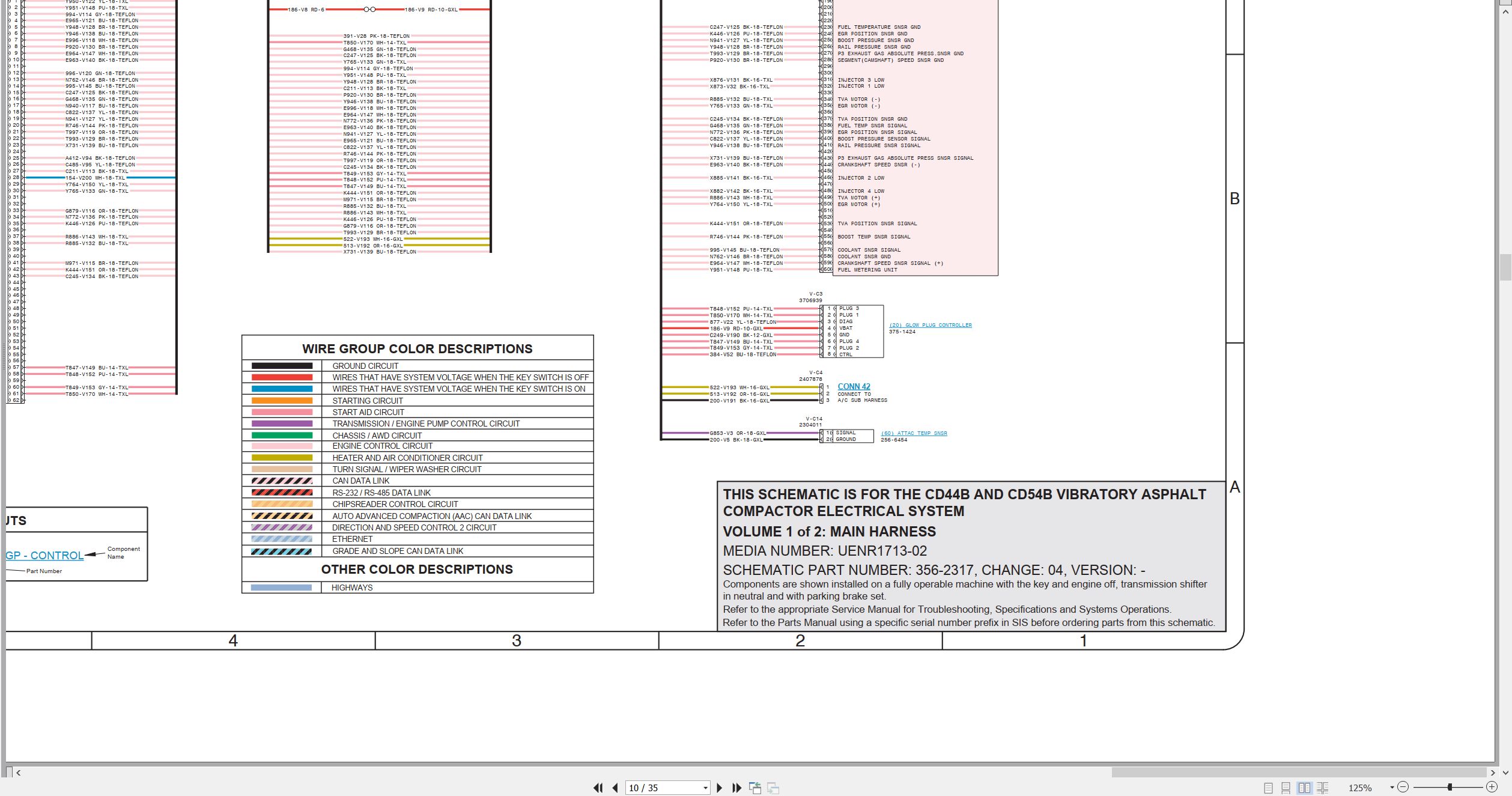
Task: Click 'VOLUME 1 of 2: MAIN HARNESS' text
Action: tap(829, 532)
